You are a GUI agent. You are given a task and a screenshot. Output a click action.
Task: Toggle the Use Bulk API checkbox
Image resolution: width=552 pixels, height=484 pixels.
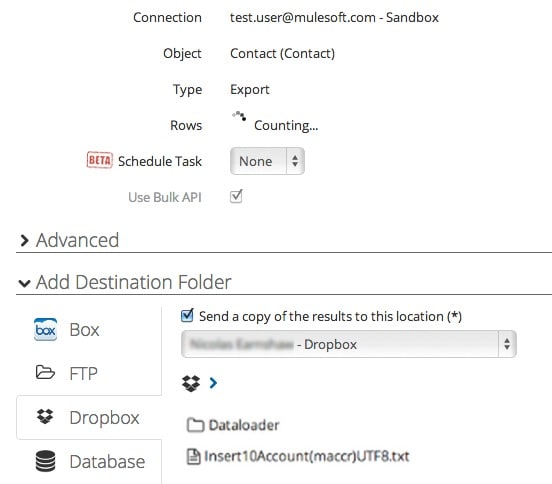(236, 196)
